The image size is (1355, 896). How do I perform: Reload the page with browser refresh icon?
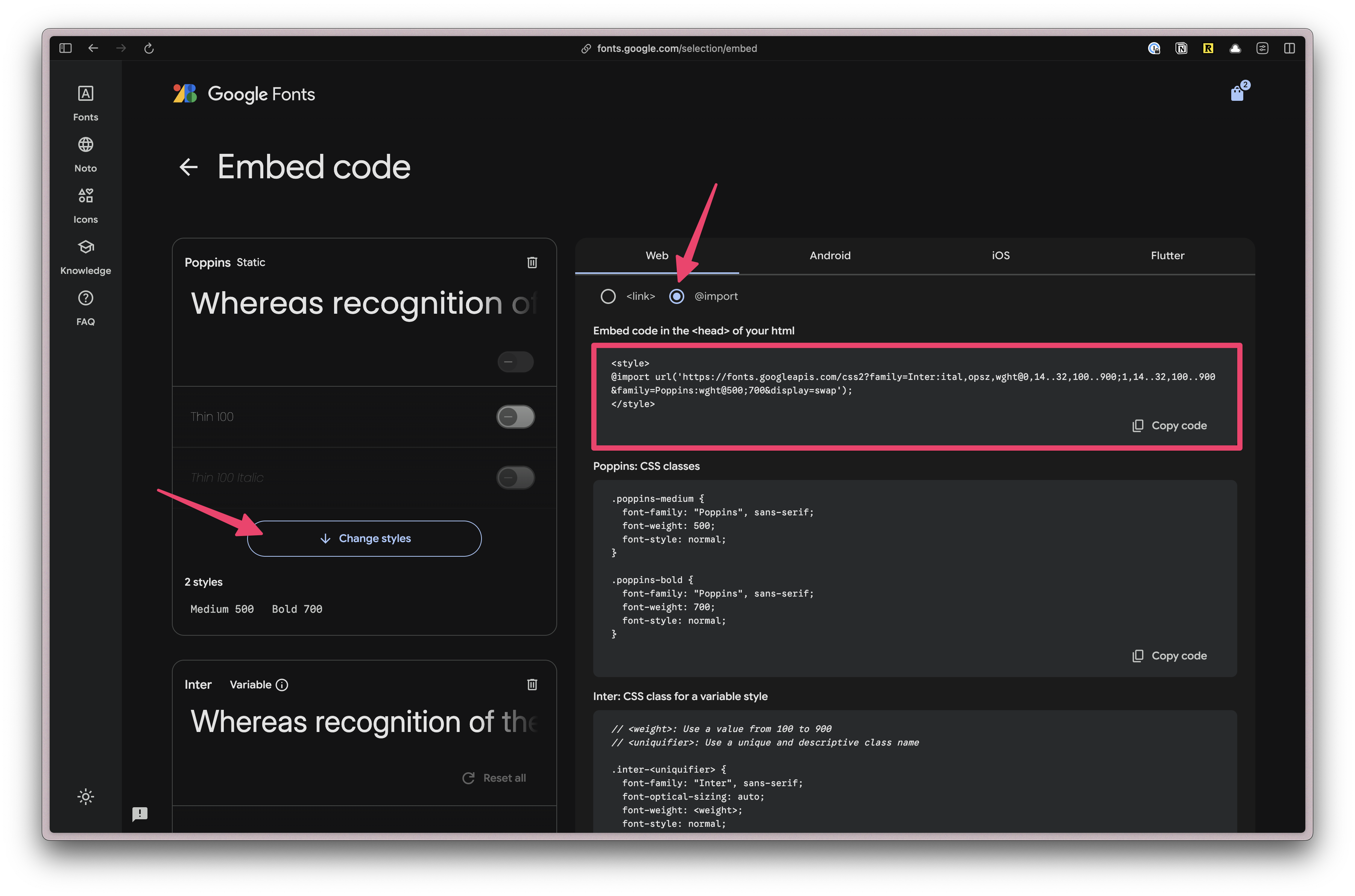tap(149, 48)
